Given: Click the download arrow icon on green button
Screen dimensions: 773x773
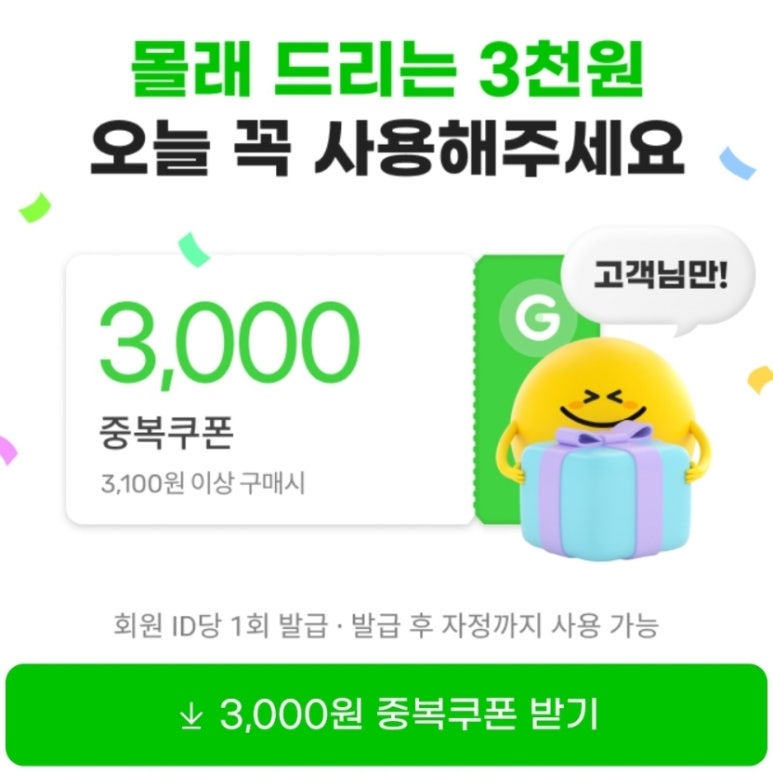Looking at the screenshot, I should click(x=191, y=715).
